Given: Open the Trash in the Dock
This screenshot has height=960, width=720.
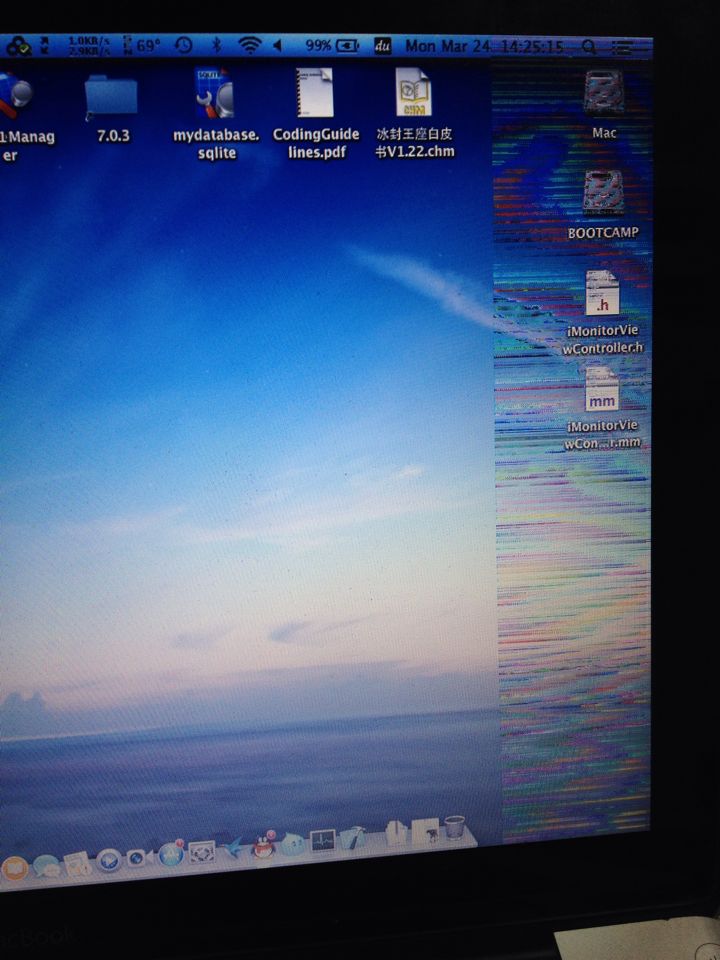Looking at the screenshot, I should point(454,828).
